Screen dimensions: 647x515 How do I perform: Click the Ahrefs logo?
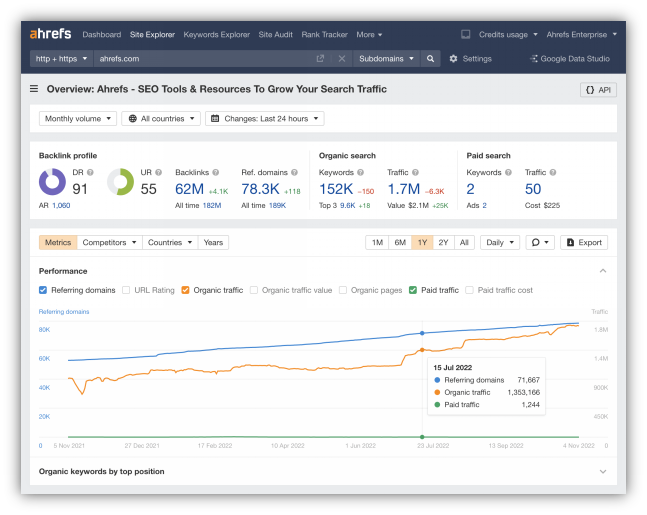click(50, 34)
